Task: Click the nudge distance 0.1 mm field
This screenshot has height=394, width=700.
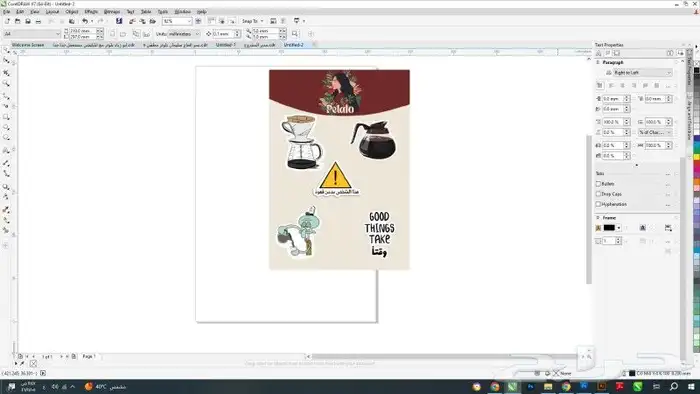Action: click(222, 34)
